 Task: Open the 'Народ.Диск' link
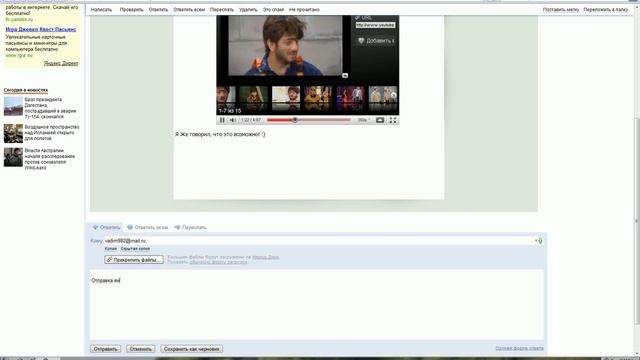coord(265,257)
